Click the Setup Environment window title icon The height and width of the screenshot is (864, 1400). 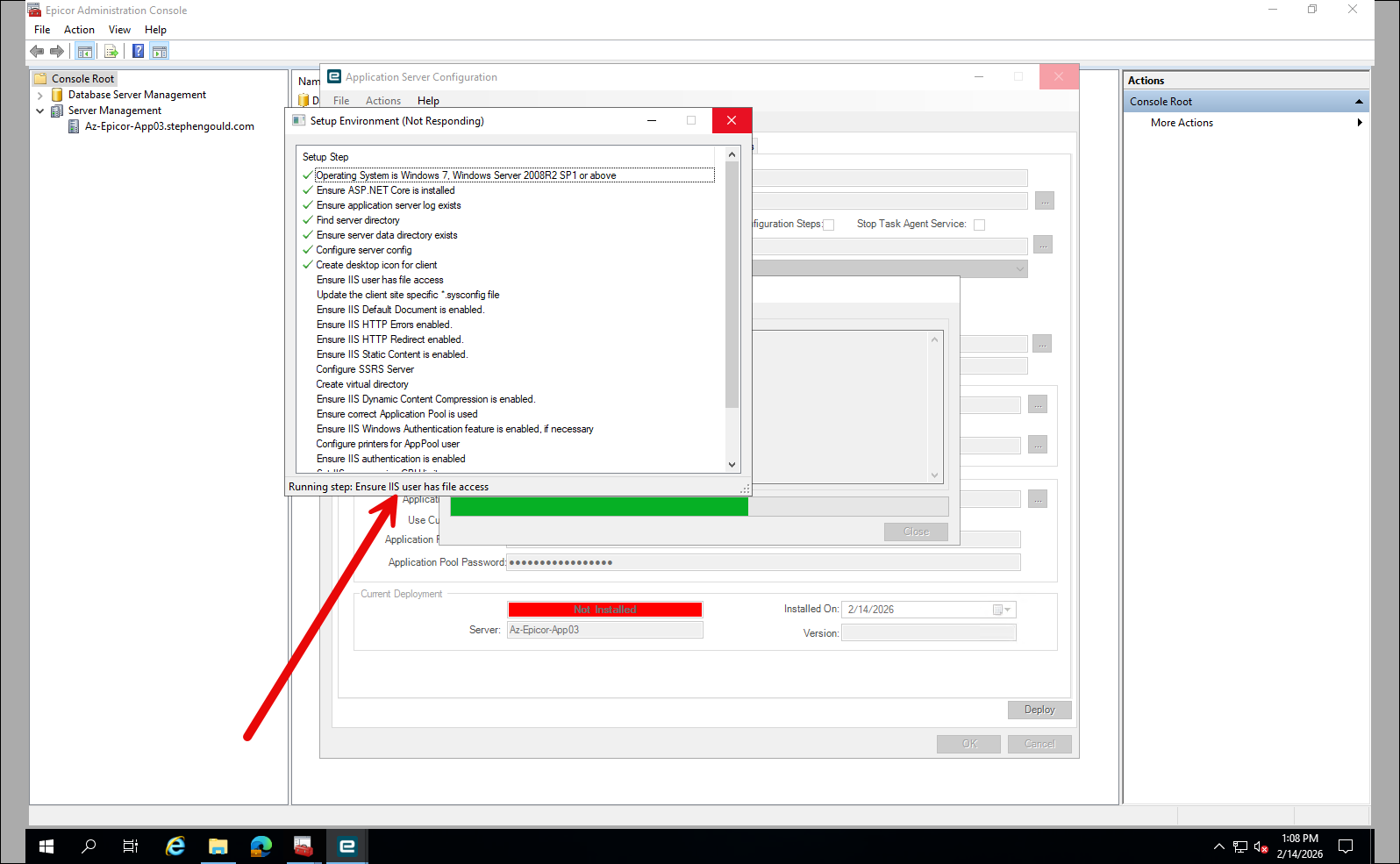point(298,121)
